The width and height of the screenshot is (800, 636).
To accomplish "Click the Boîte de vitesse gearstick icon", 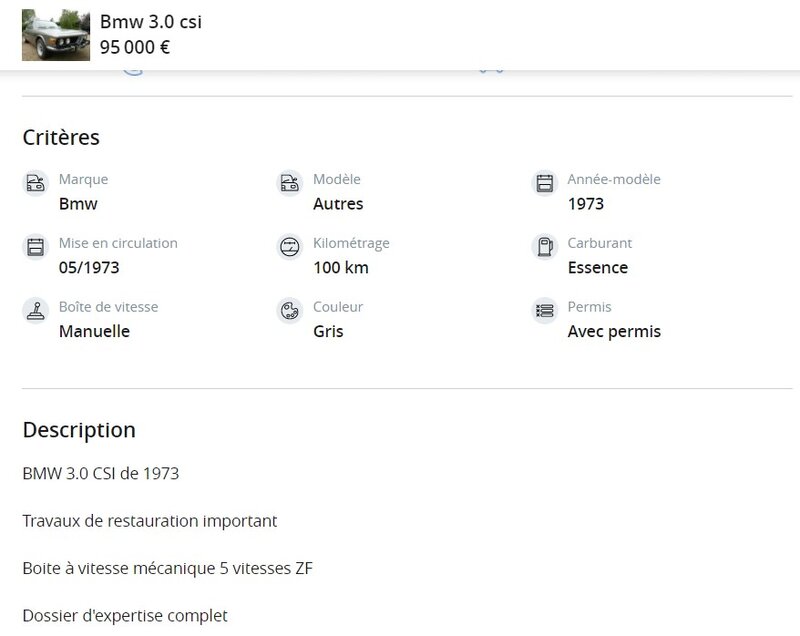I will (35, 310).
